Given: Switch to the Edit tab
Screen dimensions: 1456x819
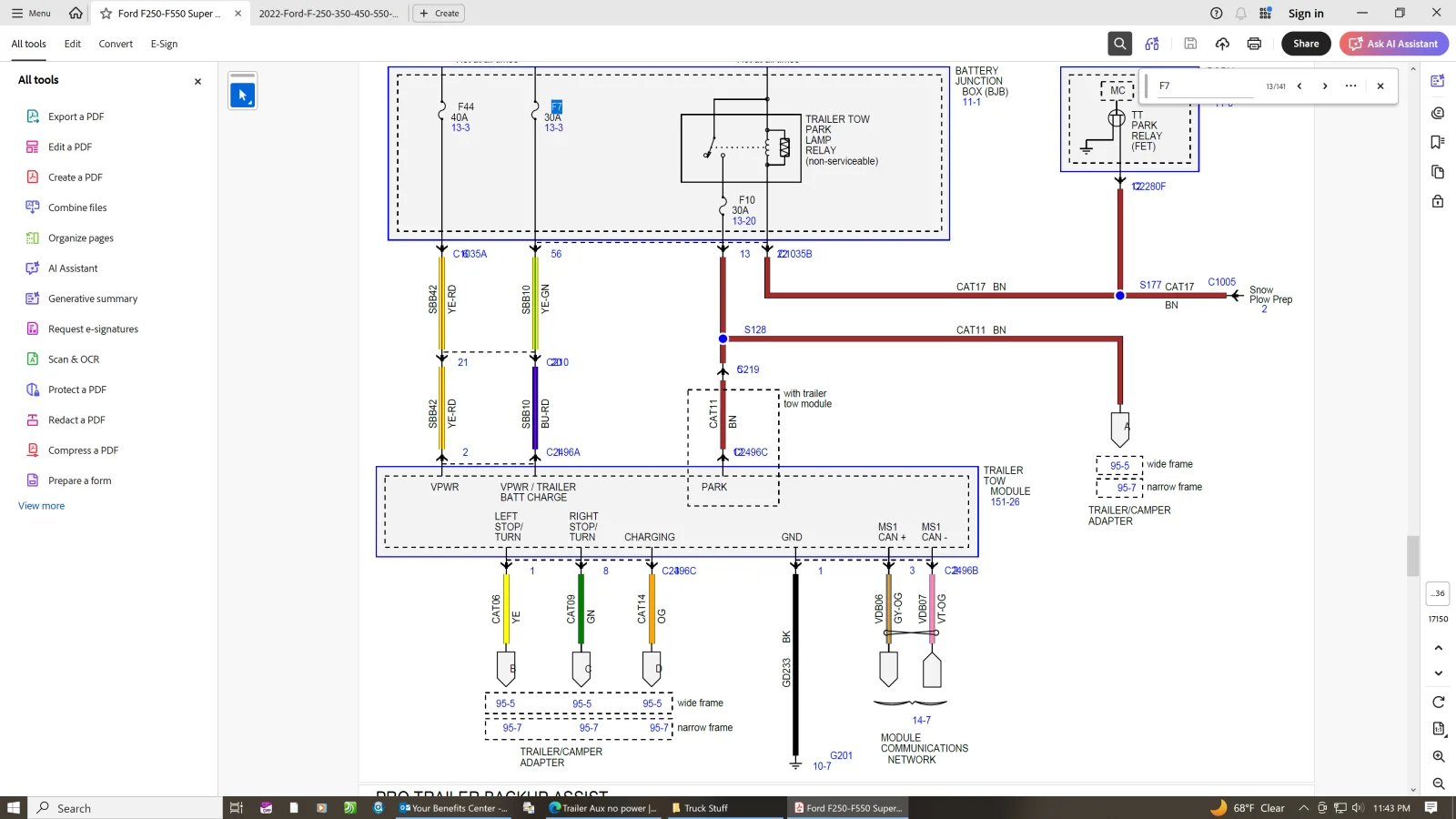Looking at the screenshot, I should point(73,44).
